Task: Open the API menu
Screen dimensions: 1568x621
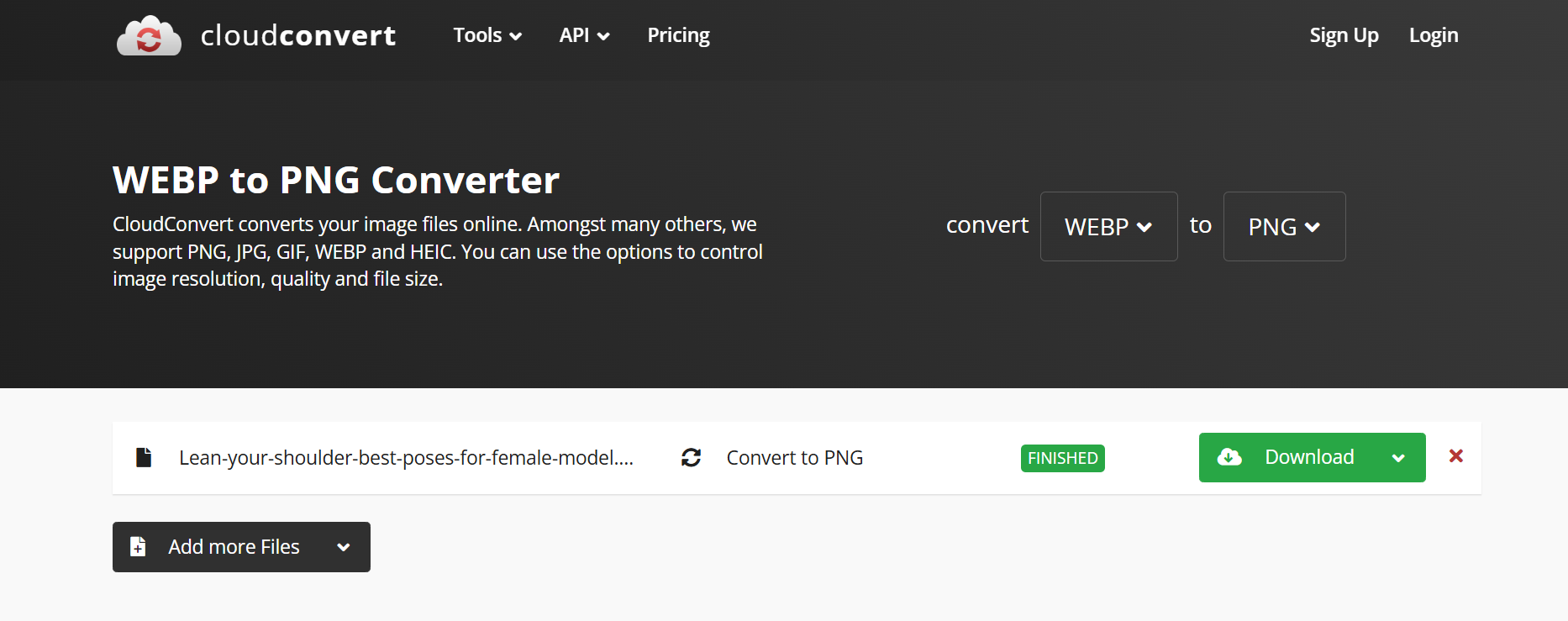Action: click(584, 35)
